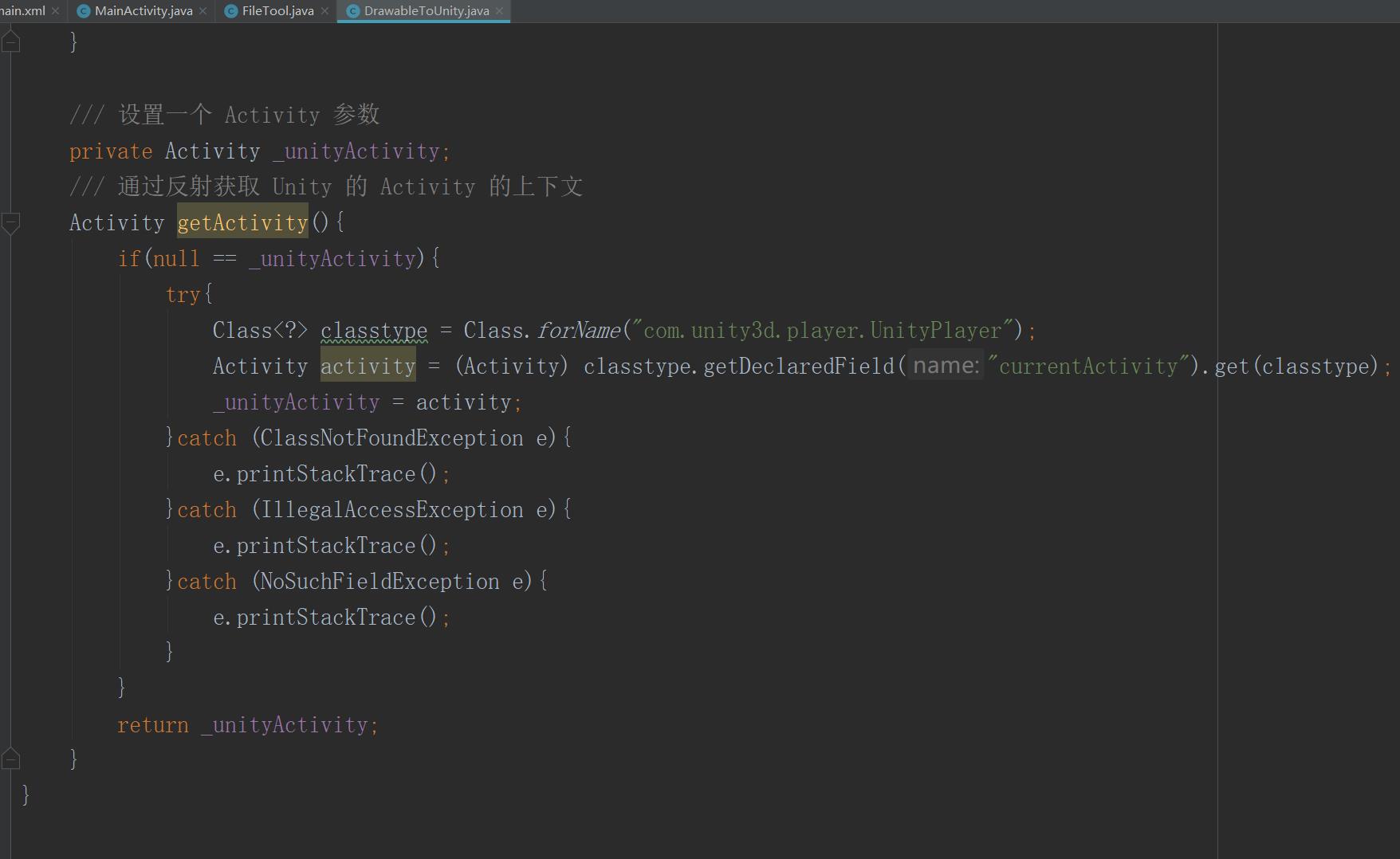
Task: Open the FileTool.java tab
Action: coord(279,10)
